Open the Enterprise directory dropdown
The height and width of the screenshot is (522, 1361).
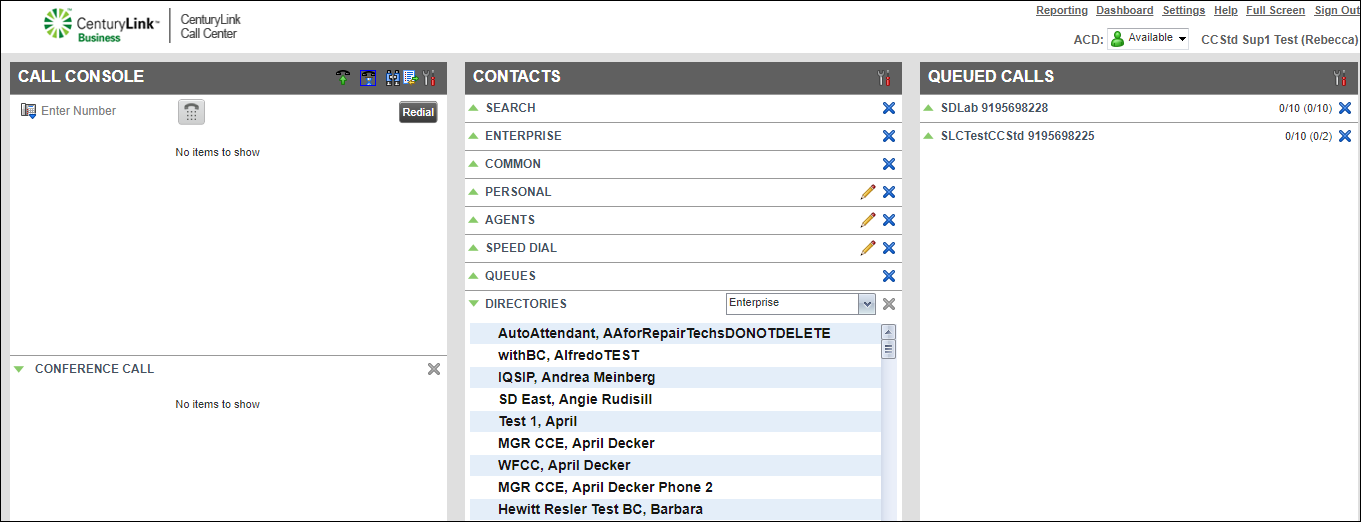click(x=800, y=303)
